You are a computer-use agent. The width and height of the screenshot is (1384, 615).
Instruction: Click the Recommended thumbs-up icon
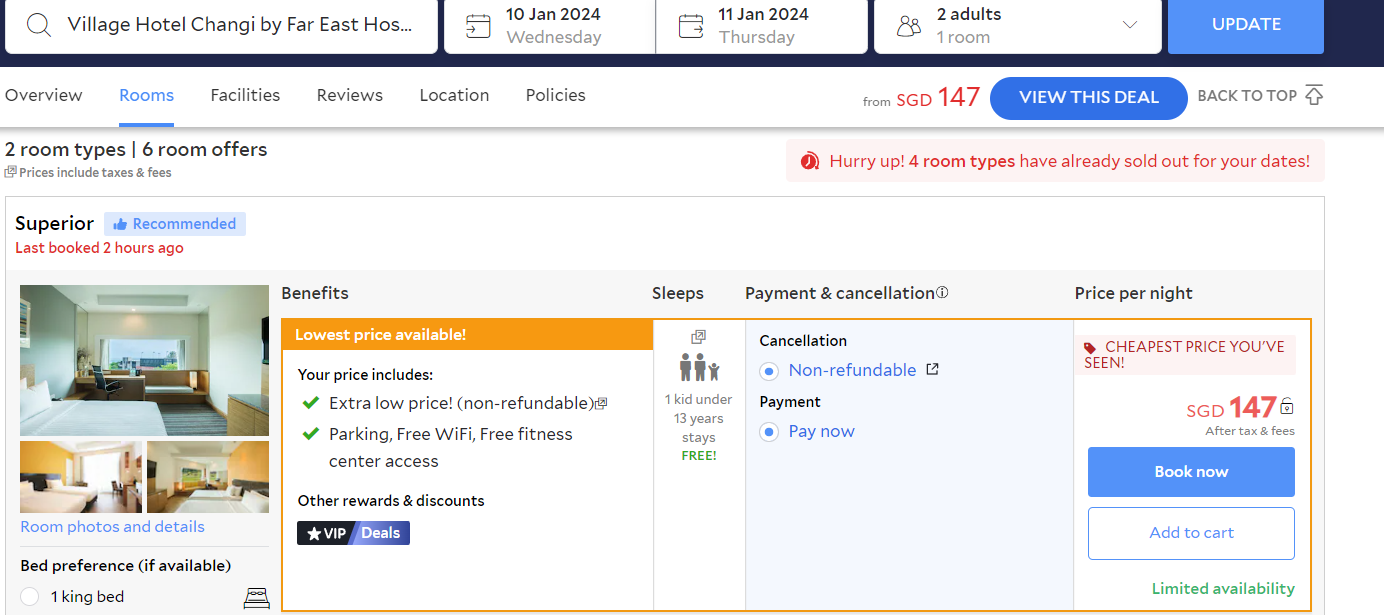[x=120, y=224]
